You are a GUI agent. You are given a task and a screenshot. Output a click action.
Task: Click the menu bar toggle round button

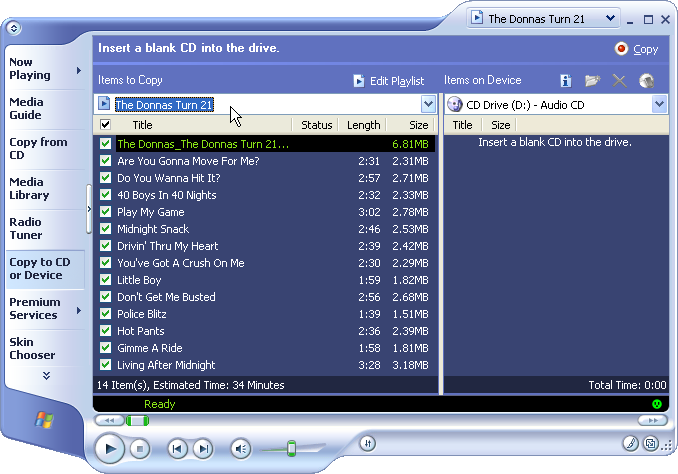14,28
